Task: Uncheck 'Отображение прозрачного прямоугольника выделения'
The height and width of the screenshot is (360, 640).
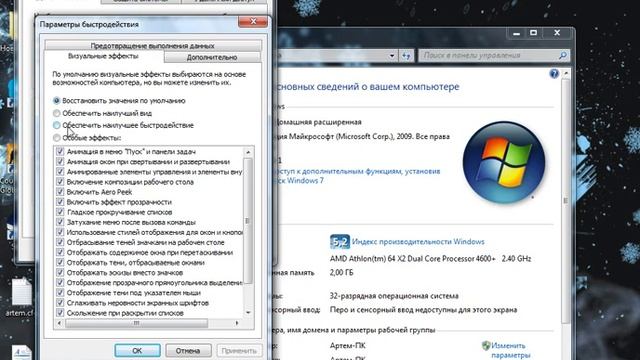Action: 60,282
